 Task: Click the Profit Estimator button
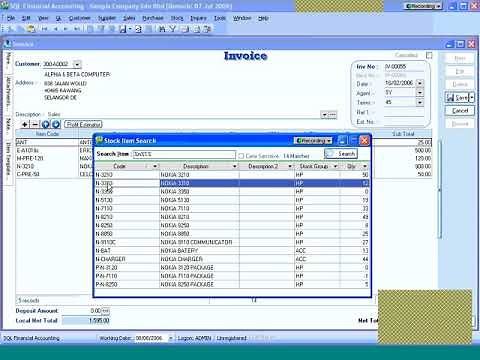click(83, 124)
